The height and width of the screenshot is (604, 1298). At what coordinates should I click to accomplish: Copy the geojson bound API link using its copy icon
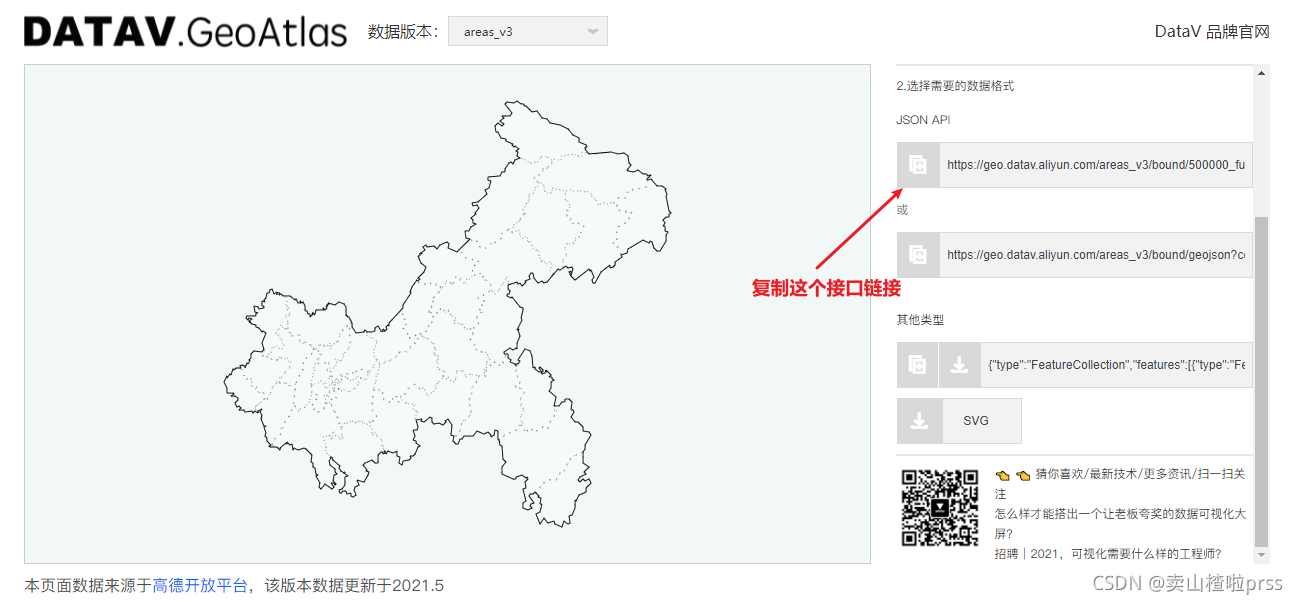pos(917,254)
